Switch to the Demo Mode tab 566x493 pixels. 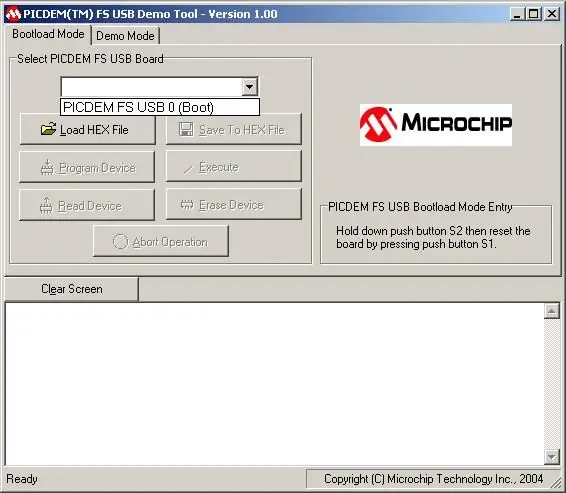125,36
